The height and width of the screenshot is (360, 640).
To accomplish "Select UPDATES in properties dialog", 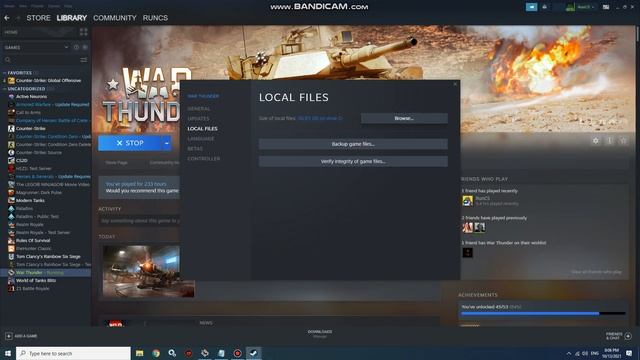I will (x=198, y=119).
